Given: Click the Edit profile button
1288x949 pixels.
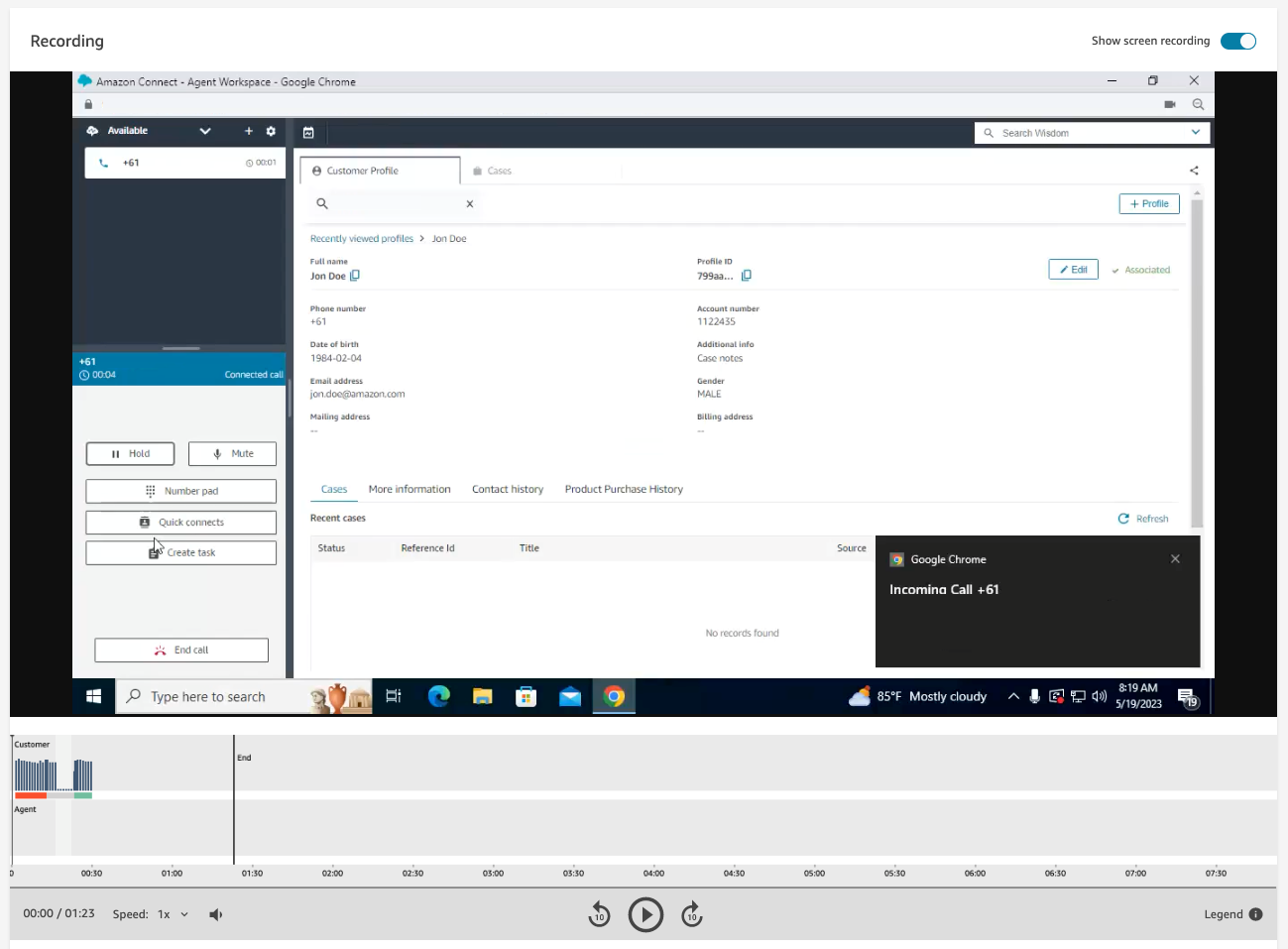Looking at the screenshot, I should click(x=1073, y=270).
